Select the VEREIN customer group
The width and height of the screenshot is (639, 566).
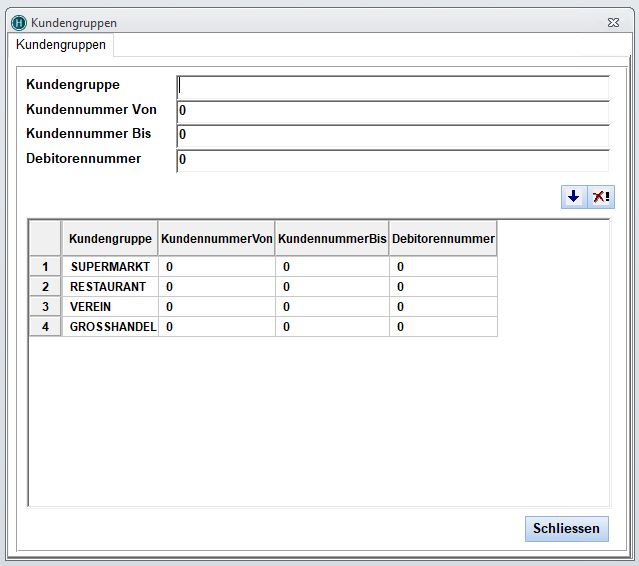(91, 307)
